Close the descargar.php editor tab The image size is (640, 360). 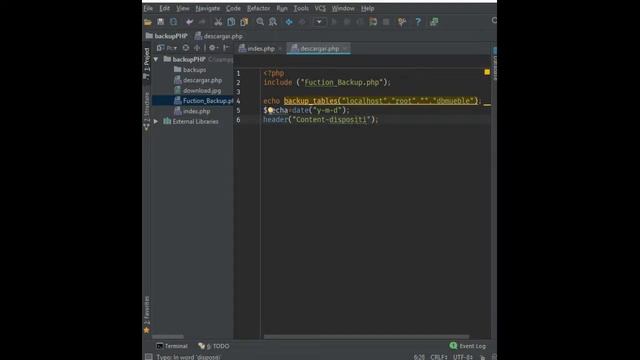click(345, 49)
